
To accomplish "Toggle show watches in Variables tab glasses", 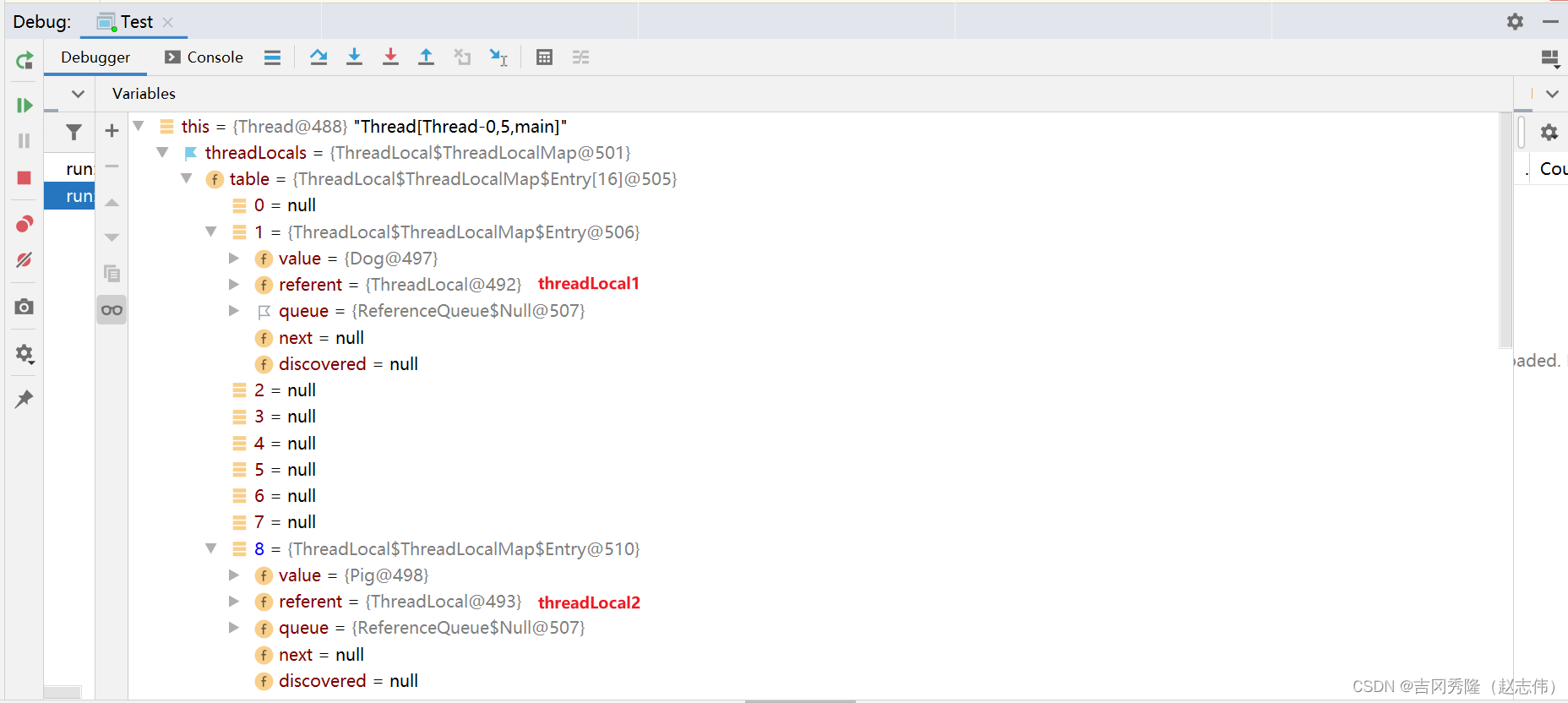I will click(112, 310).
